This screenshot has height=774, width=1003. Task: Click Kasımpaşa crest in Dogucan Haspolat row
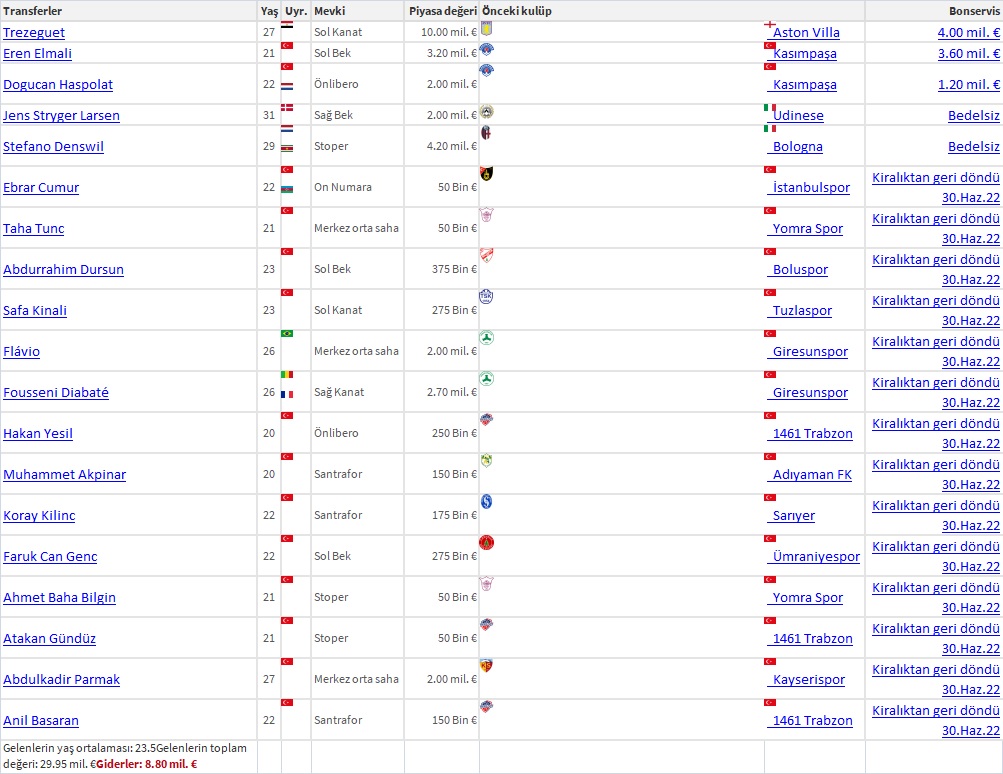pyautogui.click(x=486, y=70)
